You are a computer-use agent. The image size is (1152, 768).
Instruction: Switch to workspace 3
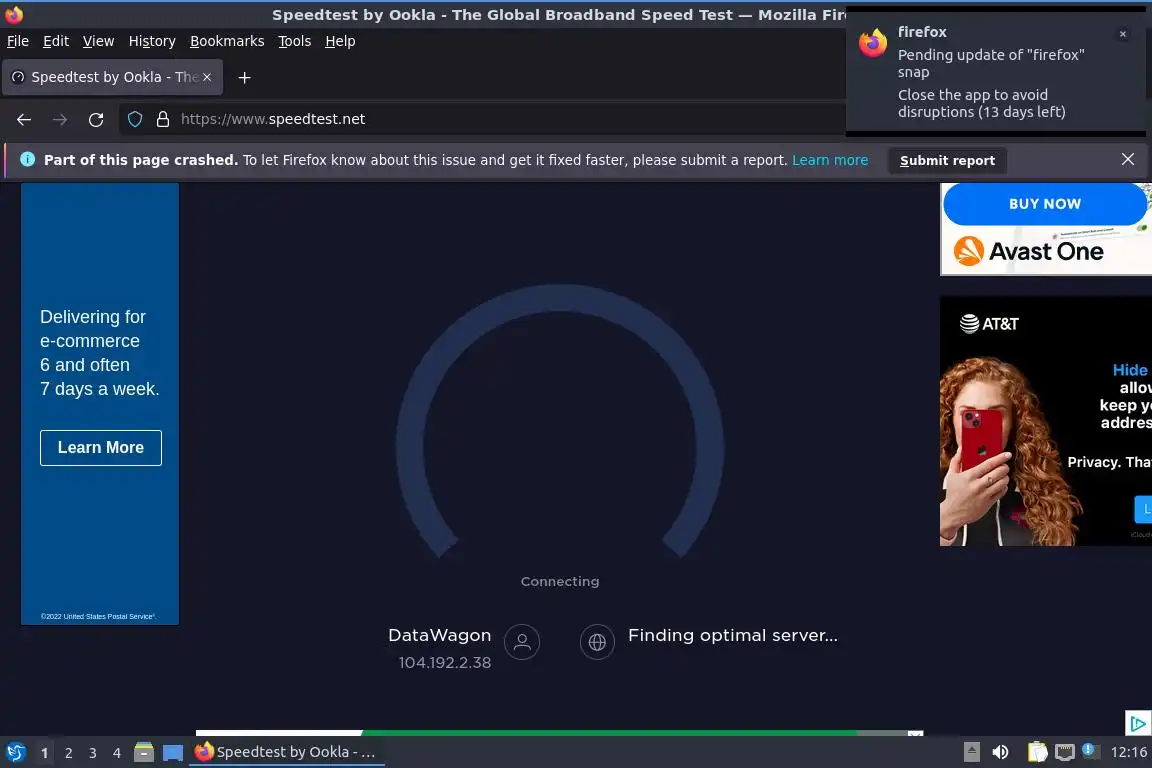(x=93, y=753)
